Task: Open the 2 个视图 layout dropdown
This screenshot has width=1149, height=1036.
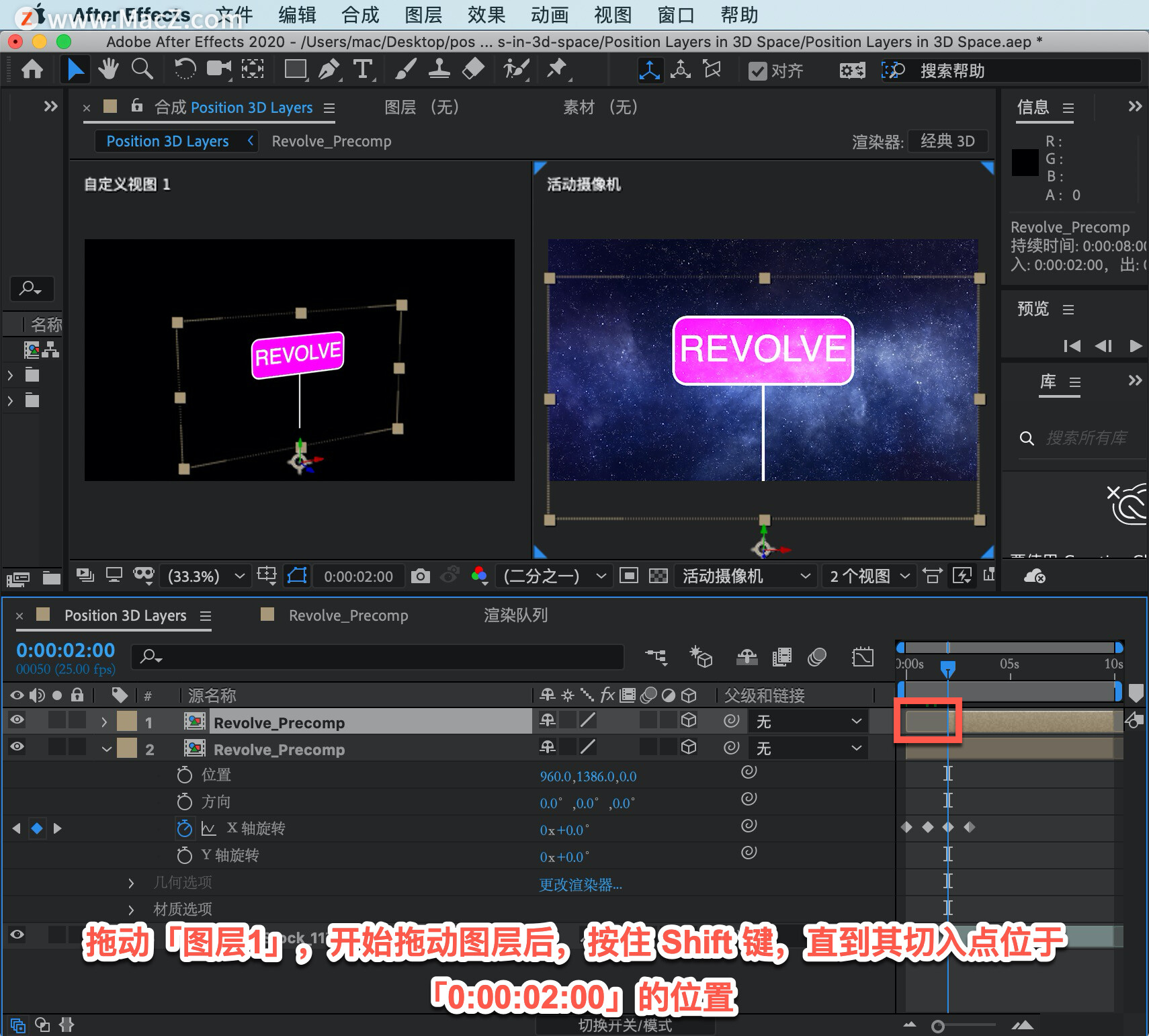Action: click(869, 576)
